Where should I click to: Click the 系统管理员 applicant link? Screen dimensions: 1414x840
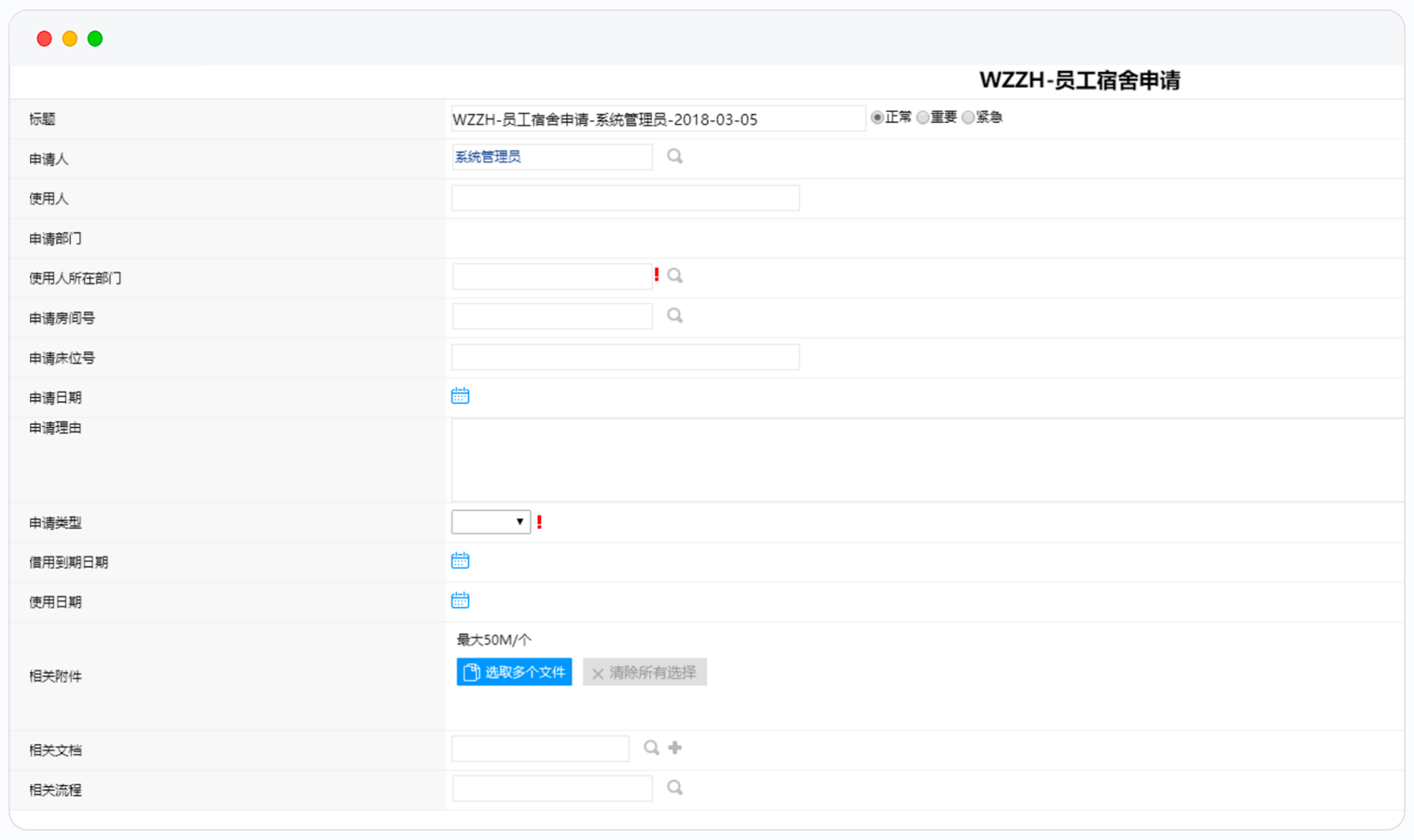(488, 157)
